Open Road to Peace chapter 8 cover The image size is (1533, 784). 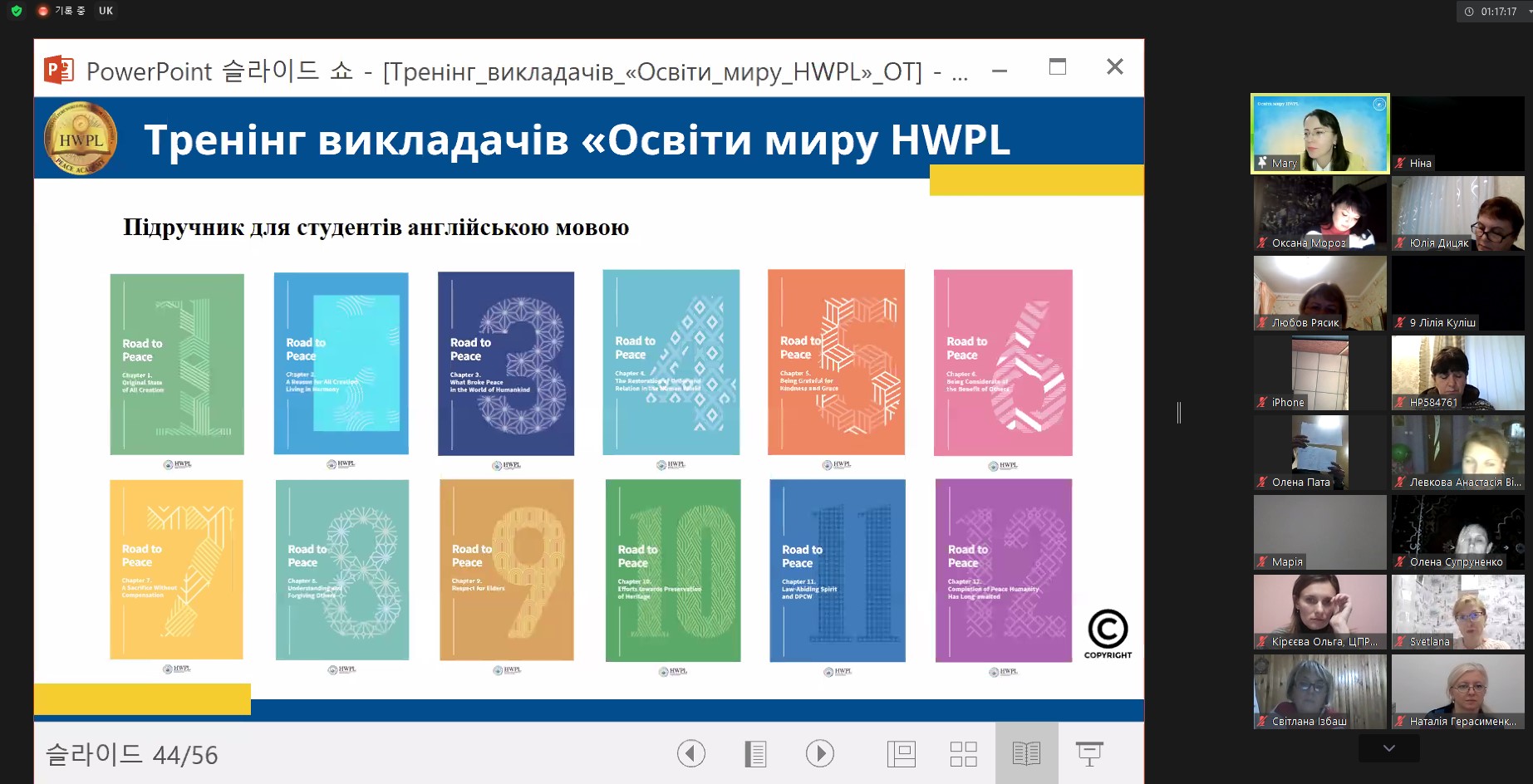(x=342, y=570)
